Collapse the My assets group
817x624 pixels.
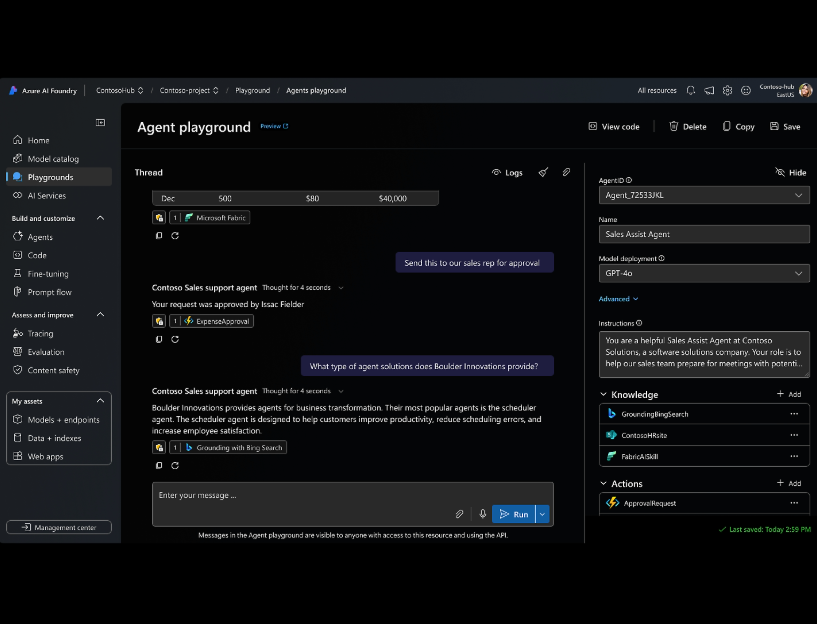click(101, 401)
